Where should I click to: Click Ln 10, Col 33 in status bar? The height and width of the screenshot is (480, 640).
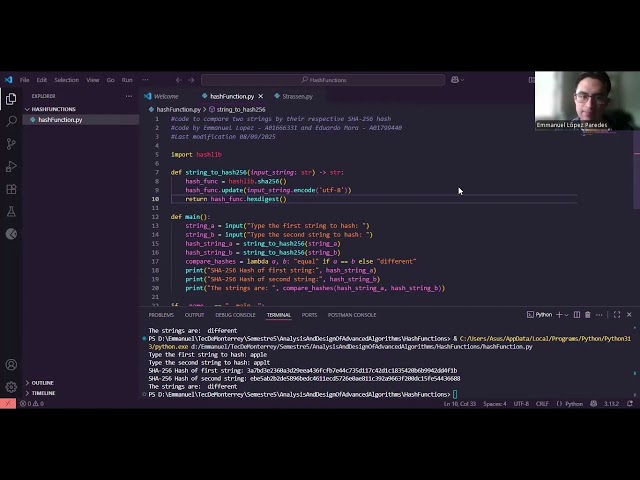[460, 404]
